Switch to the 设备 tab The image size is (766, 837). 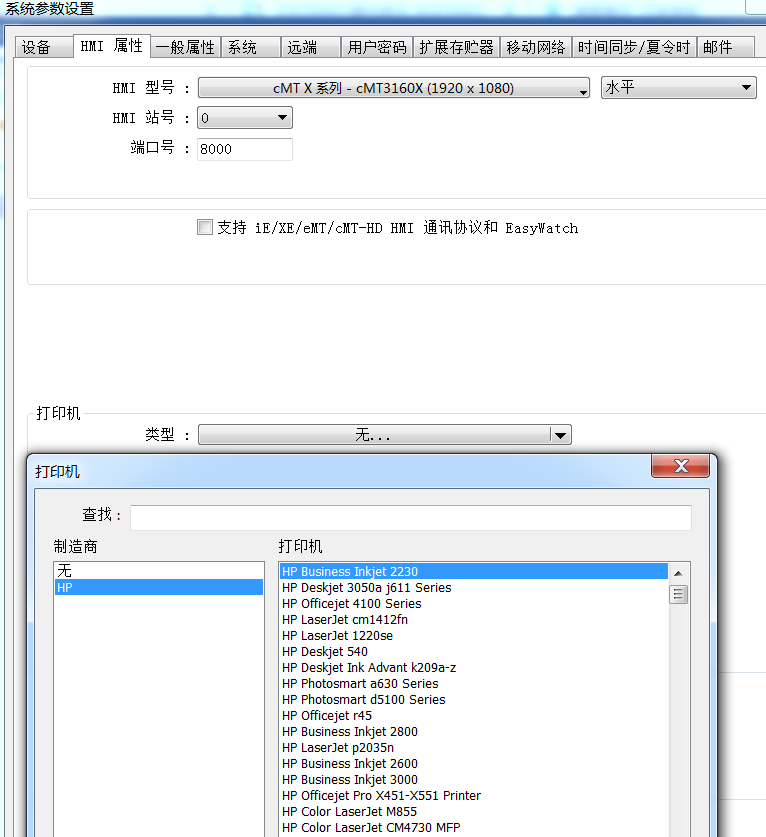(x=37, y=47)
